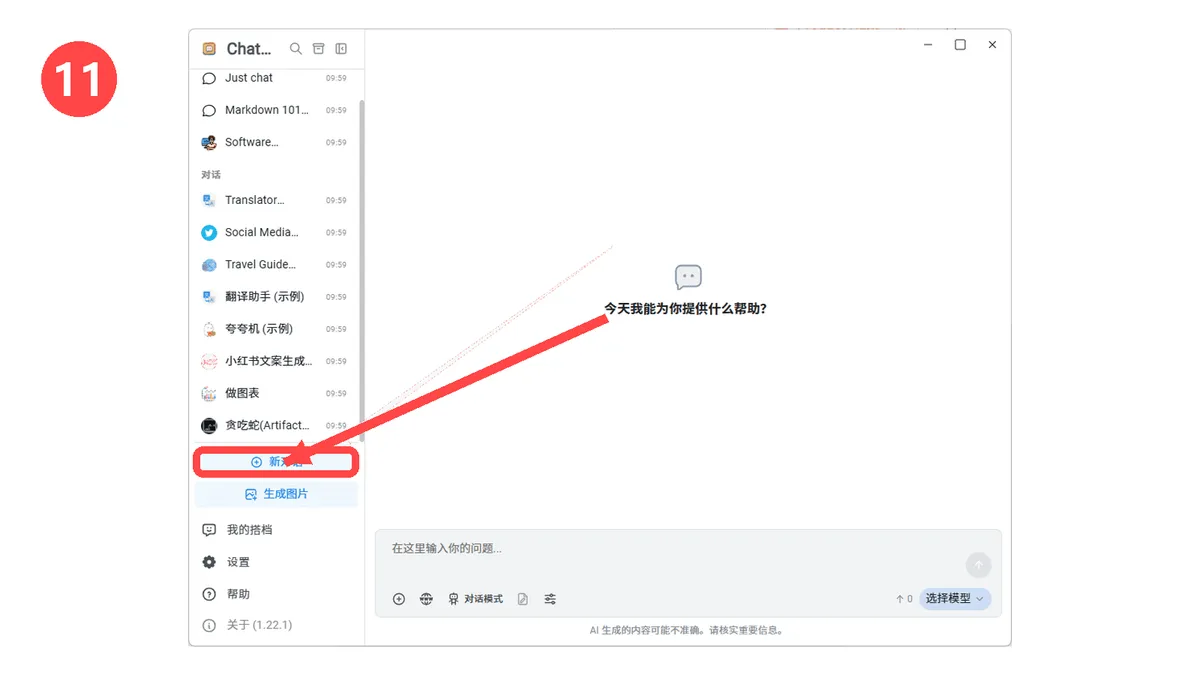This screenshot has height=675, width=1200.
Task: Click the speech bubble icon beside Markdown 101
Action: click(x=209, y=110)
